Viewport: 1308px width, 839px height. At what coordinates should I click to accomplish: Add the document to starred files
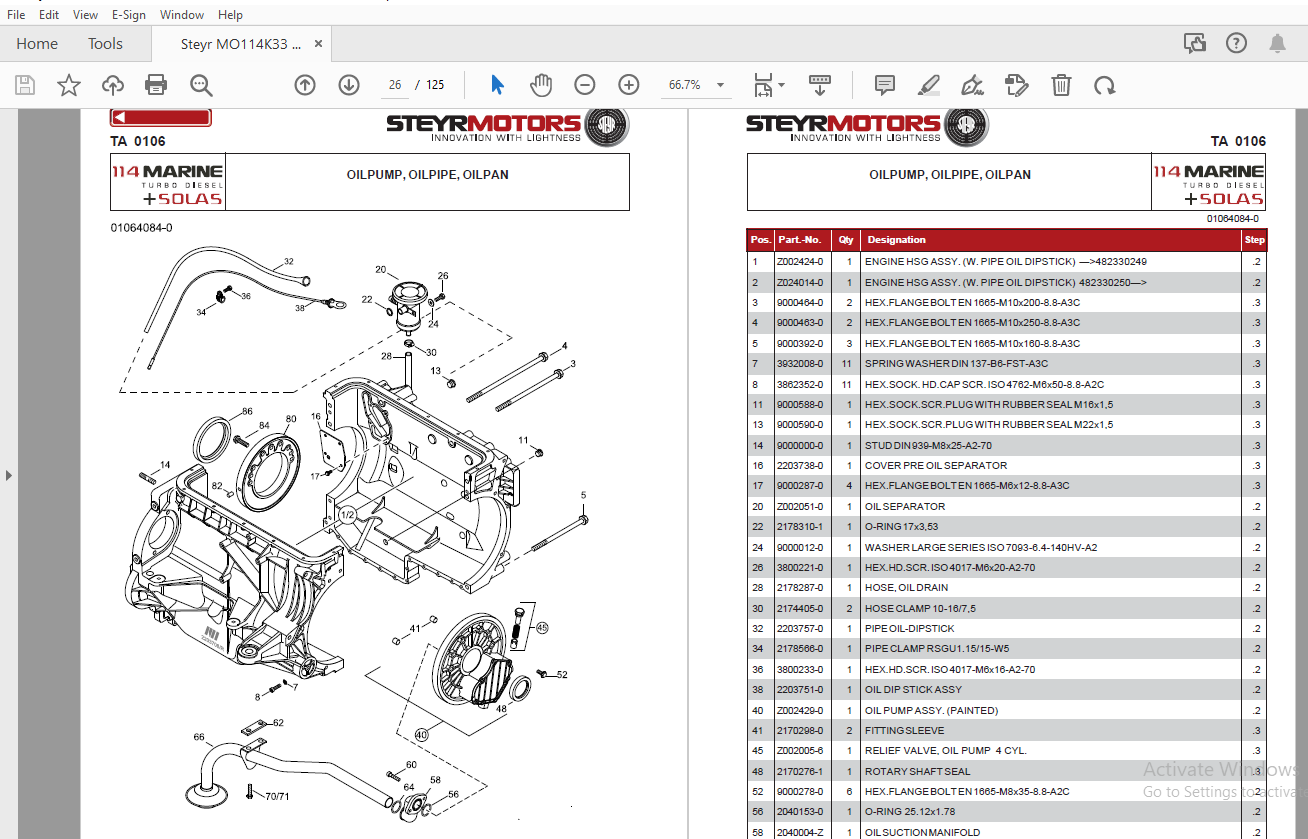click(x=68, y=85)
